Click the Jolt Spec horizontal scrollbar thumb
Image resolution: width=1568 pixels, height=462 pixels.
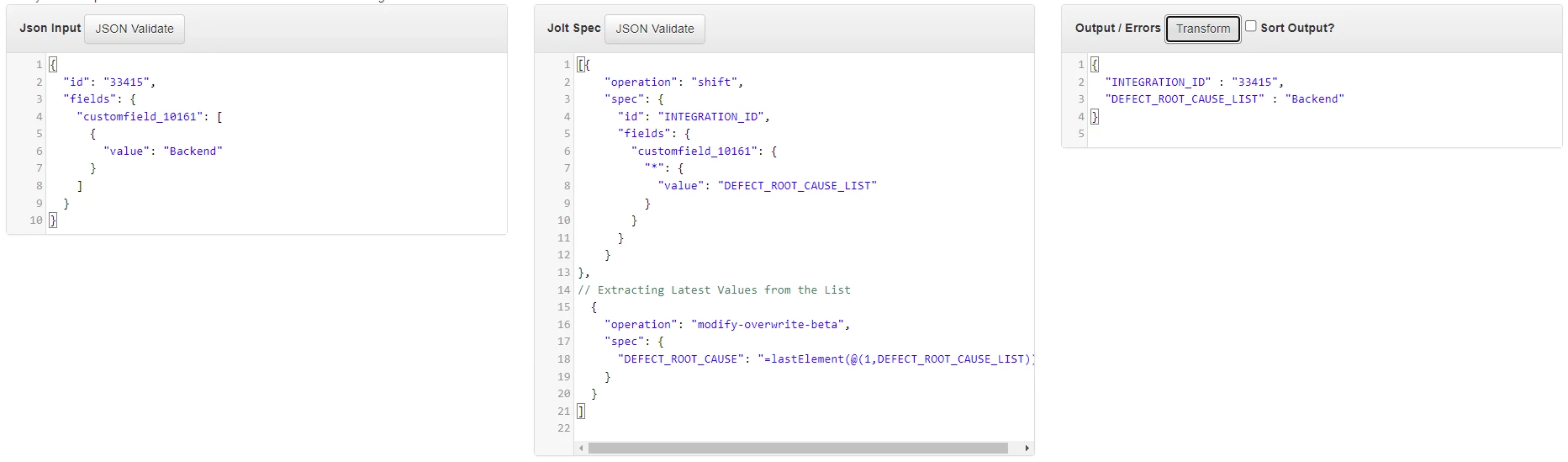798,449
